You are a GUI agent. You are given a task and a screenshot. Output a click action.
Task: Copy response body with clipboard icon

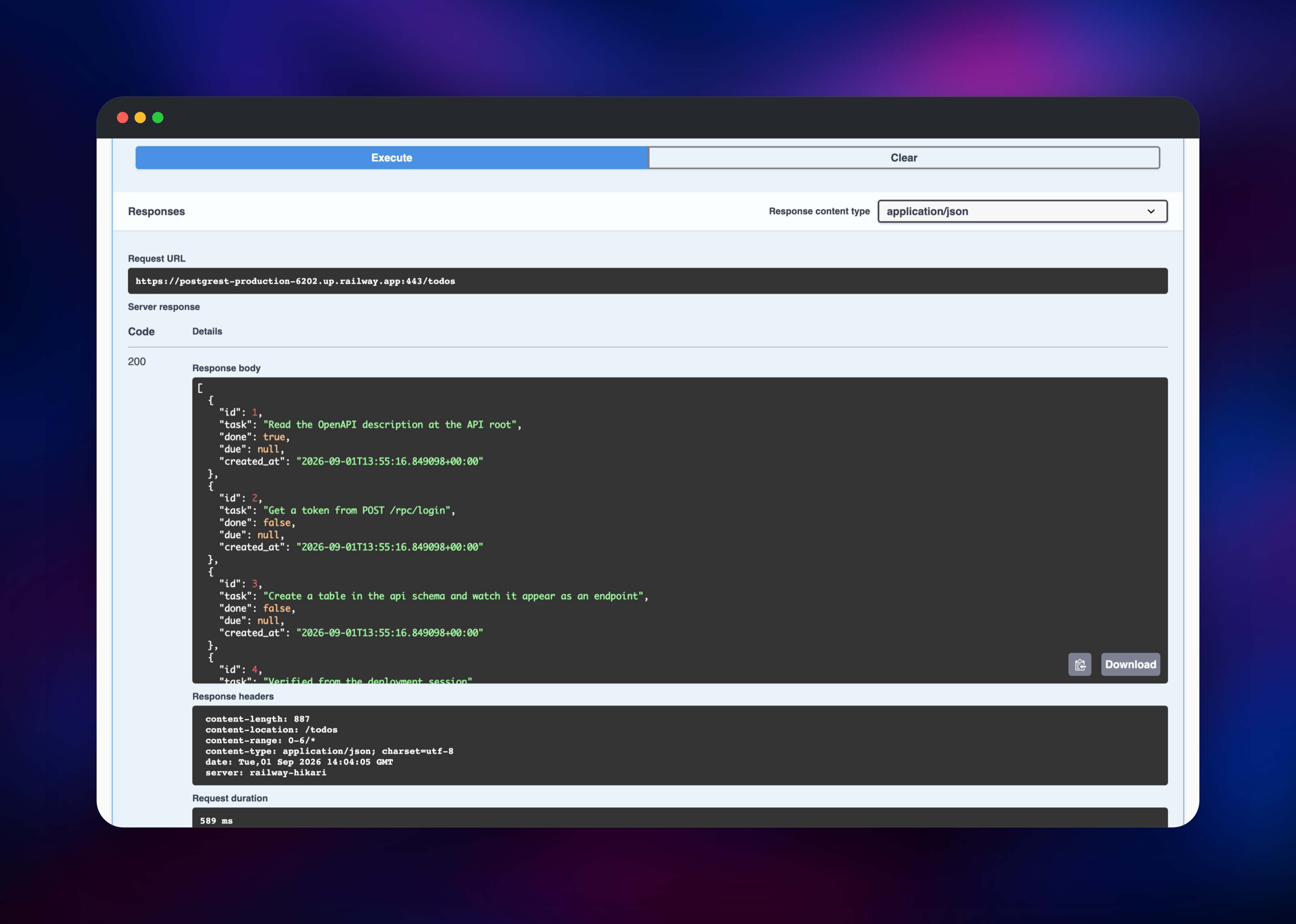[x=1079, y=664]
